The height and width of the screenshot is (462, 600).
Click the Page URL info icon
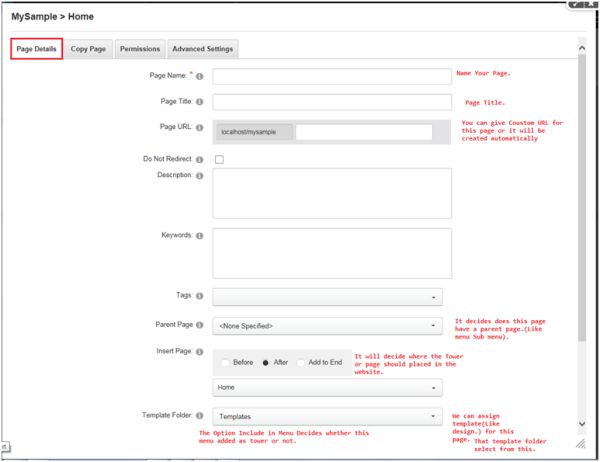[199, 127]
